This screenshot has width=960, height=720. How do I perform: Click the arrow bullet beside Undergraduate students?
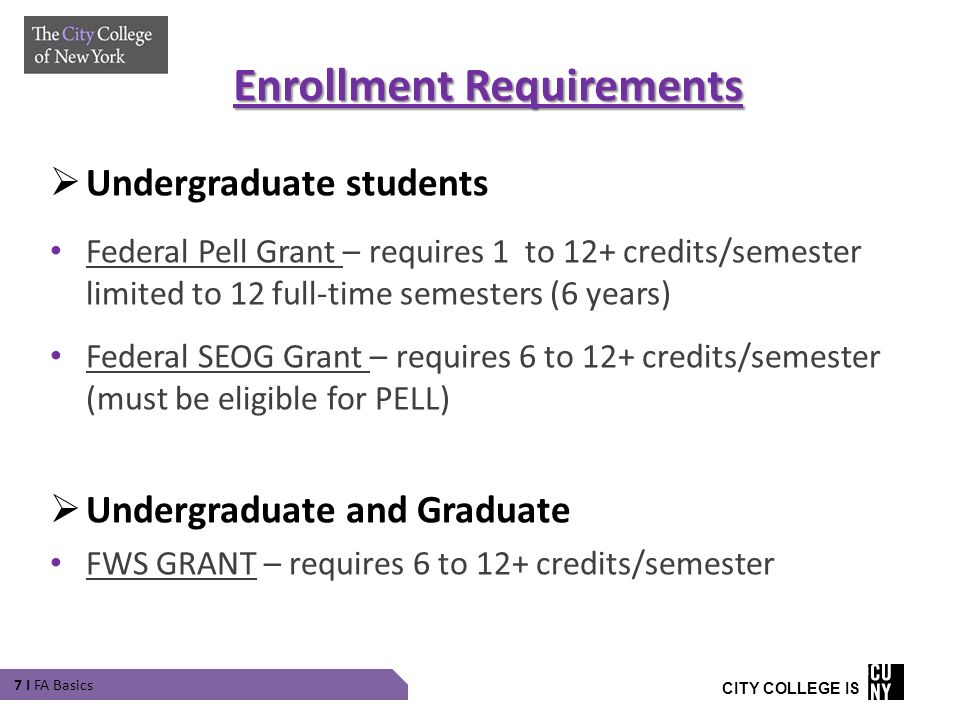click(x=64, y=182)
